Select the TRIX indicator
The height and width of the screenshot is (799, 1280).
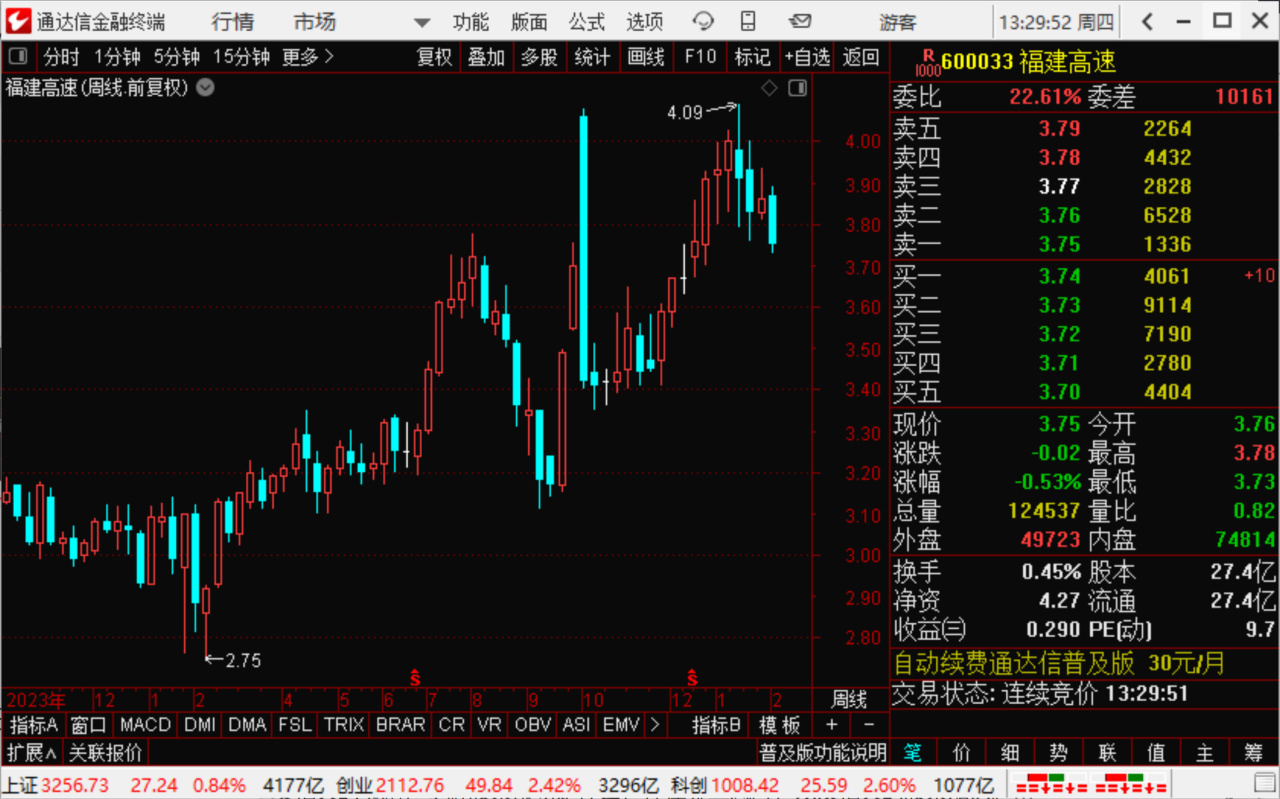[x=344, y=724]
